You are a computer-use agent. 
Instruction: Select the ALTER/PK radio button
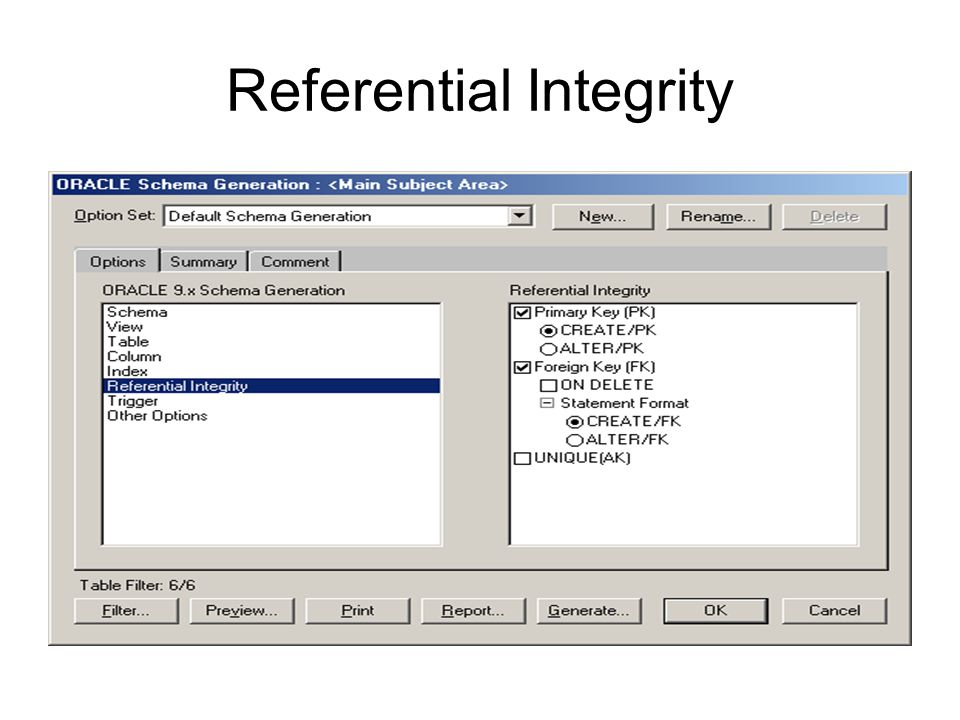pyautogui.click(x=548, y=349)
